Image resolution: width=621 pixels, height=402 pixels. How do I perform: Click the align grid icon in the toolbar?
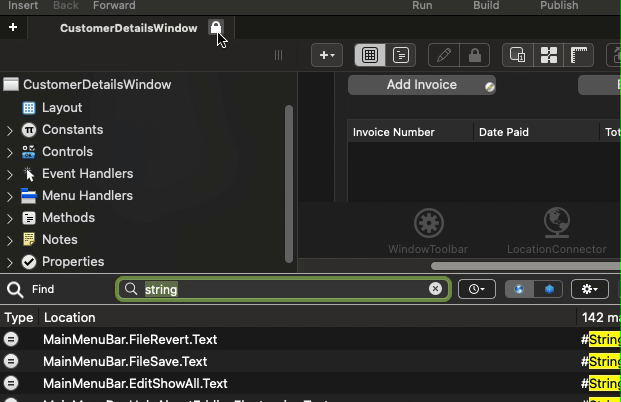(x=548, y=55)
